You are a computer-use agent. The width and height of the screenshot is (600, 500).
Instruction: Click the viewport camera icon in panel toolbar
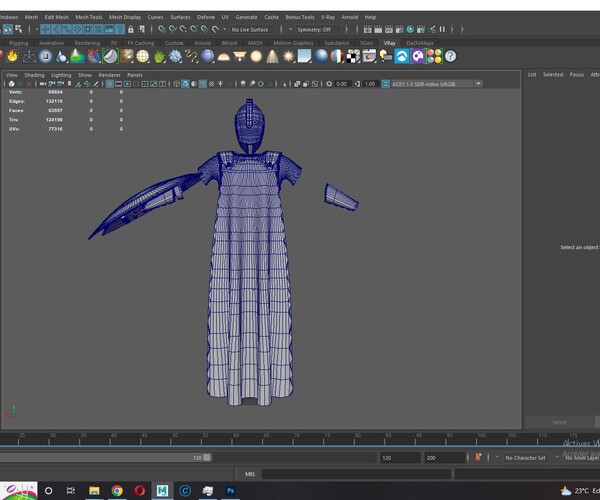(43, 84)
